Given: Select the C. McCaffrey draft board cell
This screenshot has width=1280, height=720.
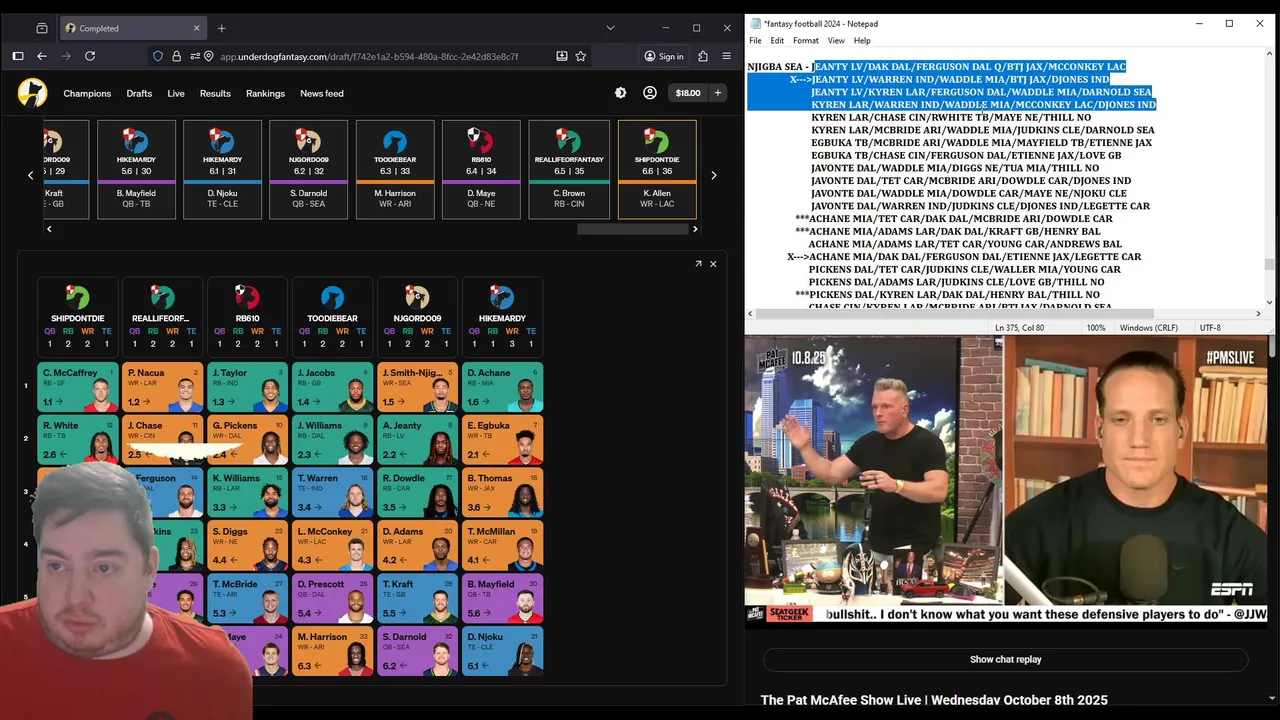Looking at the screenshot, I should pos(77,387).
